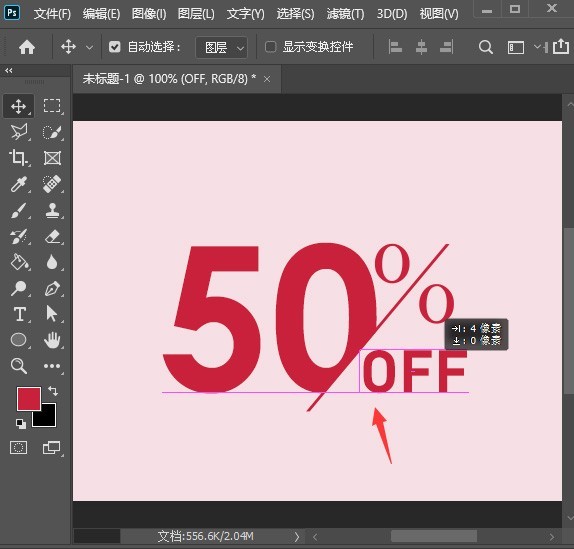Select the Crop tool
This screenshot has height=549, width=574.
coord(18,158)
